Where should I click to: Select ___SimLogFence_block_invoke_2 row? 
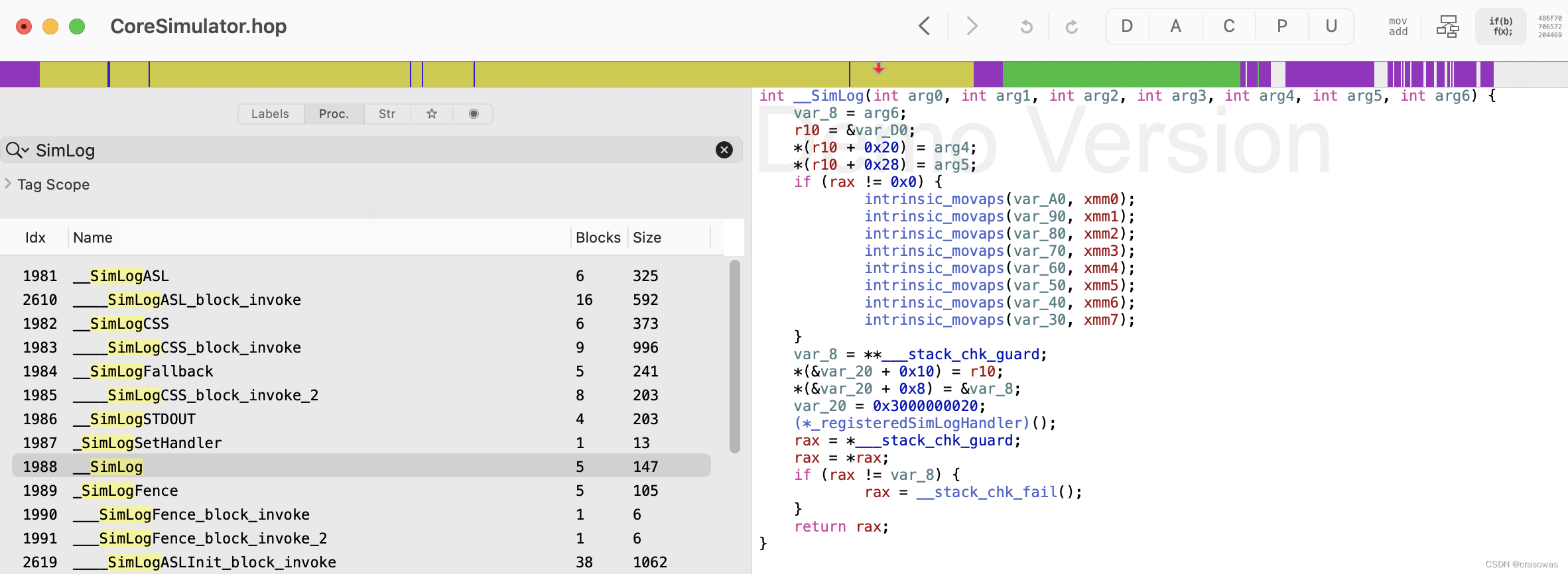(x=361, y=538)
